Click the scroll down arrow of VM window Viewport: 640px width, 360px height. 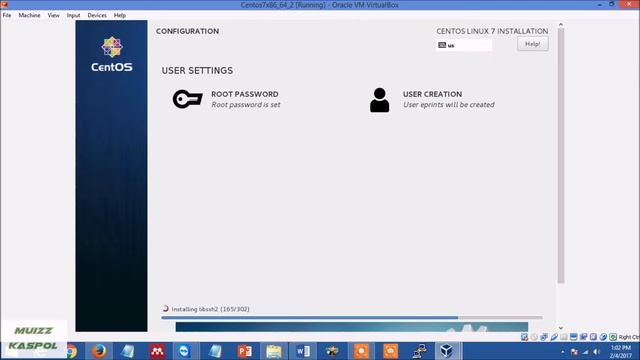pyautogui.click(x=561, y=328)
